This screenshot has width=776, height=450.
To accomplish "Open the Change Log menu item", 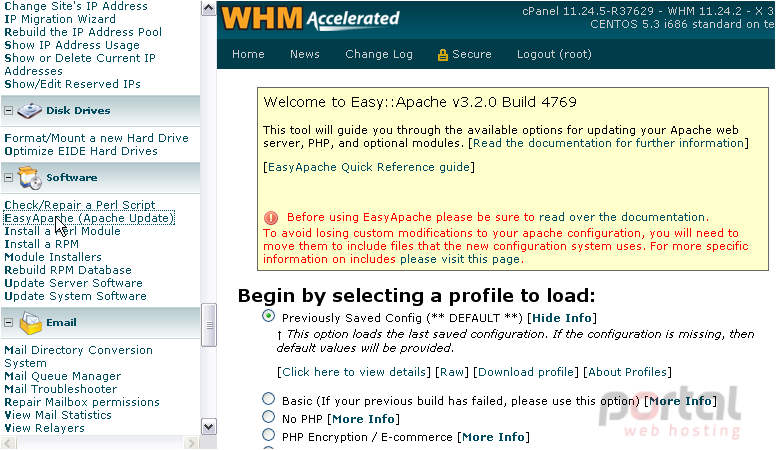I will (379, 54).
